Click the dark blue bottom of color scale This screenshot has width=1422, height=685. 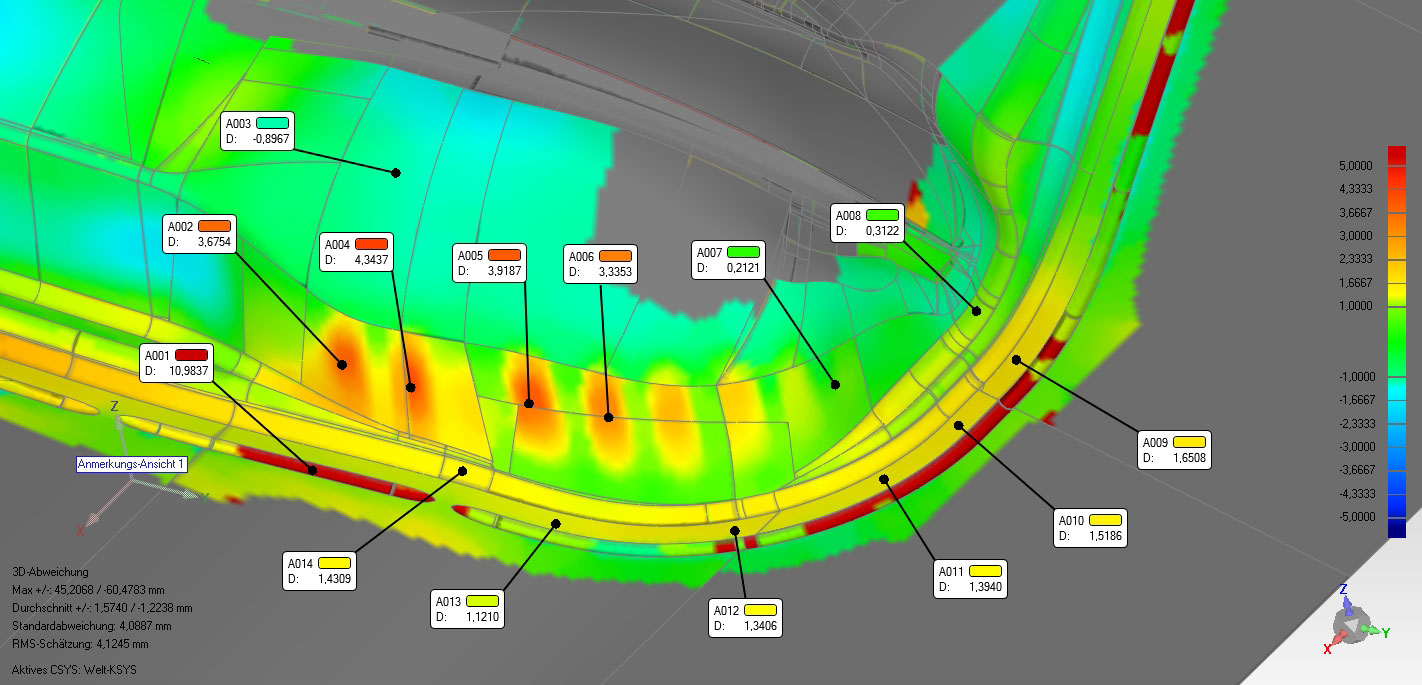(1397, 529)
